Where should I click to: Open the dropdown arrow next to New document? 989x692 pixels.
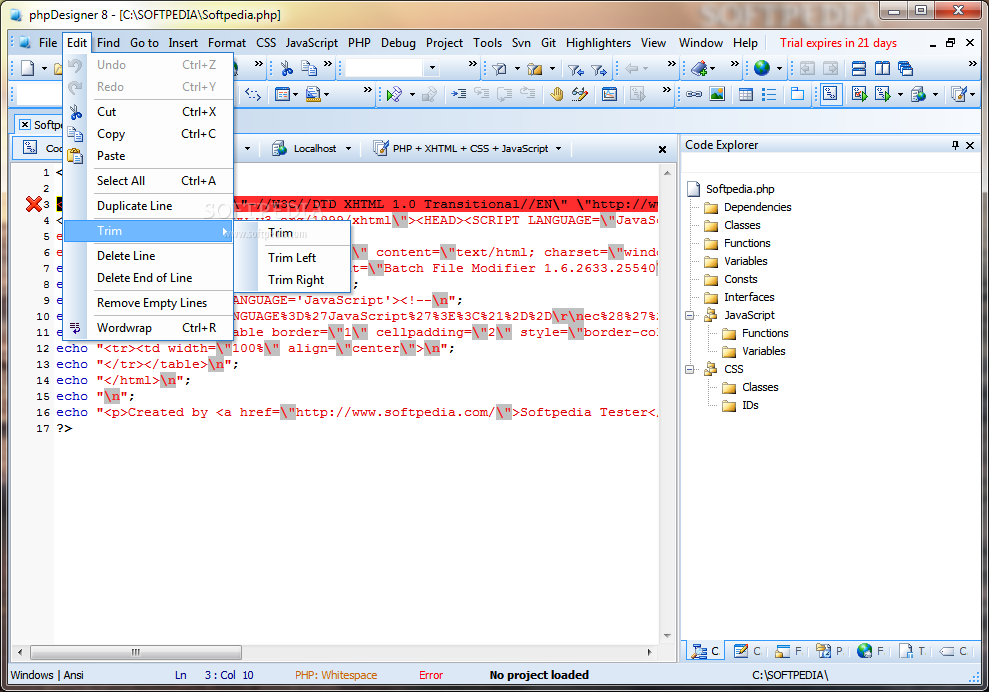pos(44,69)
